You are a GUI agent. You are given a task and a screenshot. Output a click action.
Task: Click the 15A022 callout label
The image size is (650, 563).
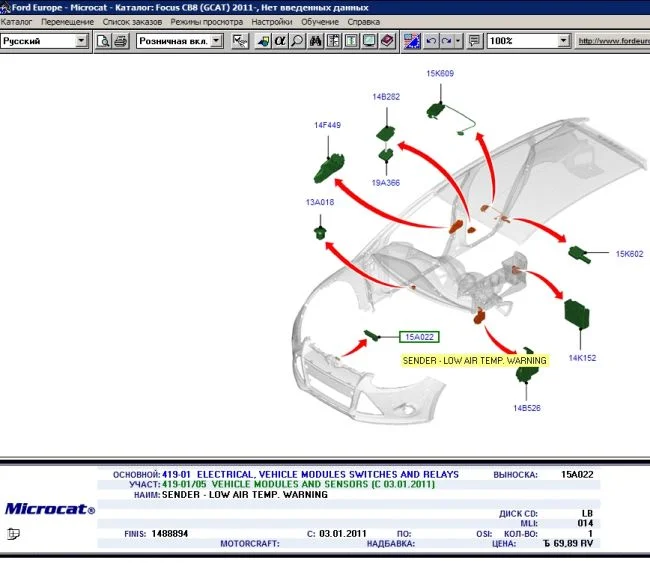pyautogui.click(x=419, y=337)
